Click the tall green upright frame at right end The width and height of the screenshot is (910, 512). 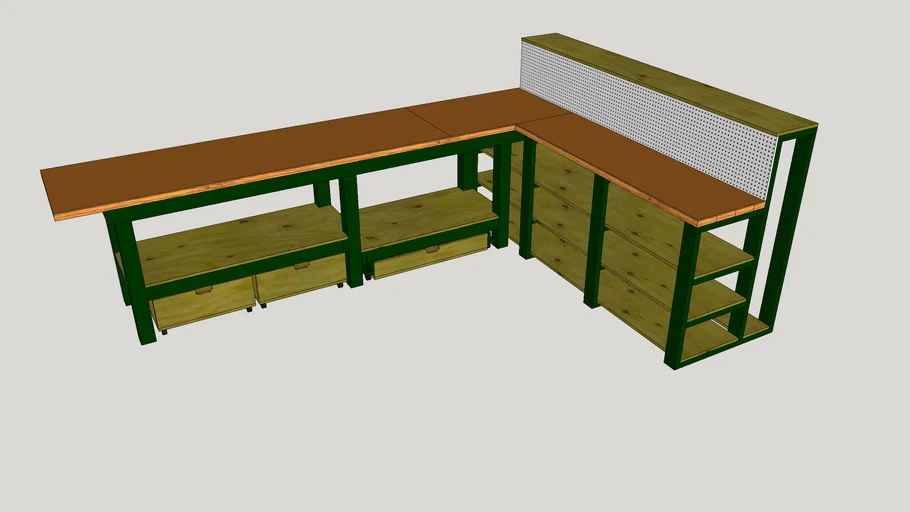coord(788,230)
